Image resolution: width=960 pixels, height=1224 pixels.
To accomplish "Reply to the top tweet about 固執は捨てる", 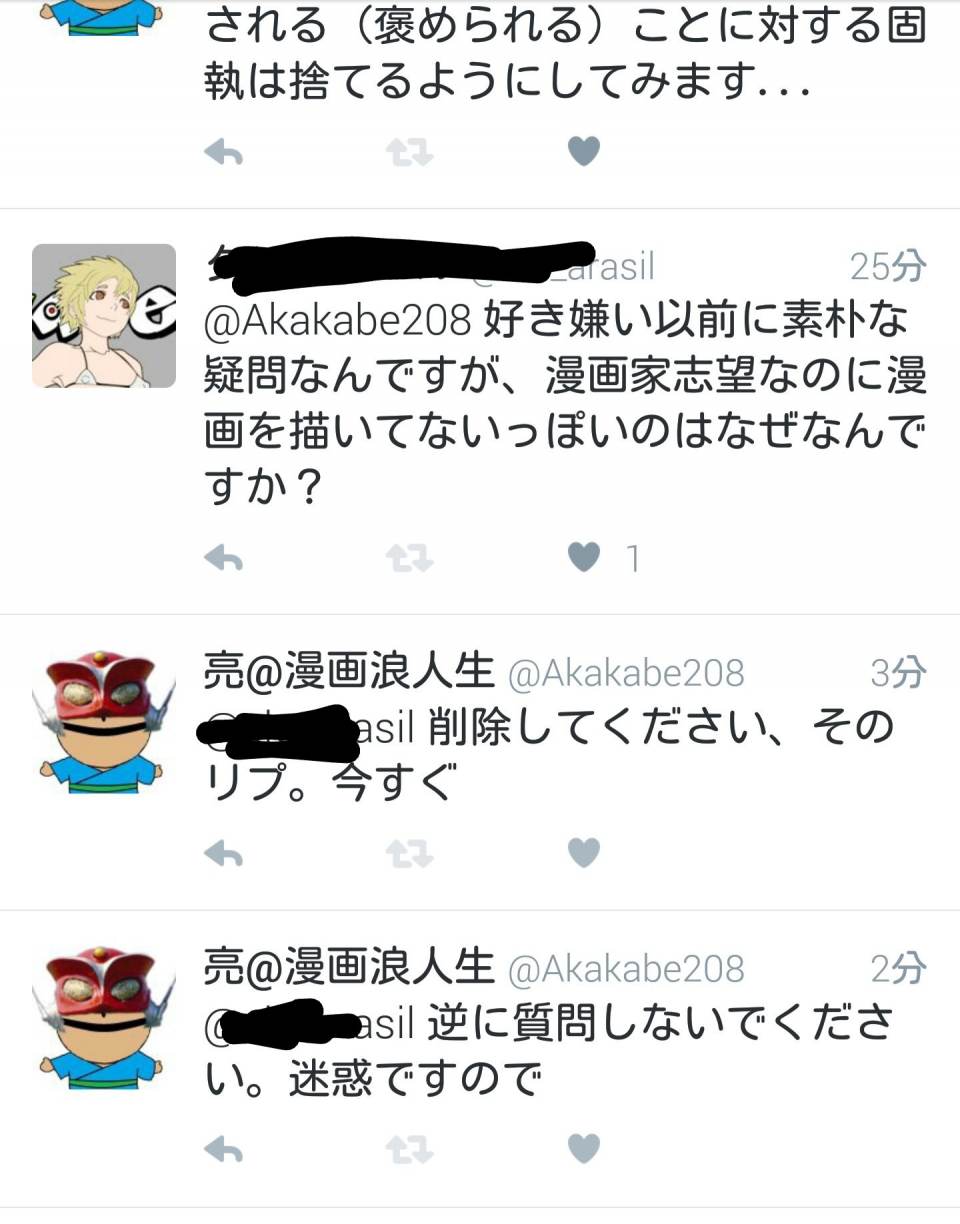I will point(224,152).
